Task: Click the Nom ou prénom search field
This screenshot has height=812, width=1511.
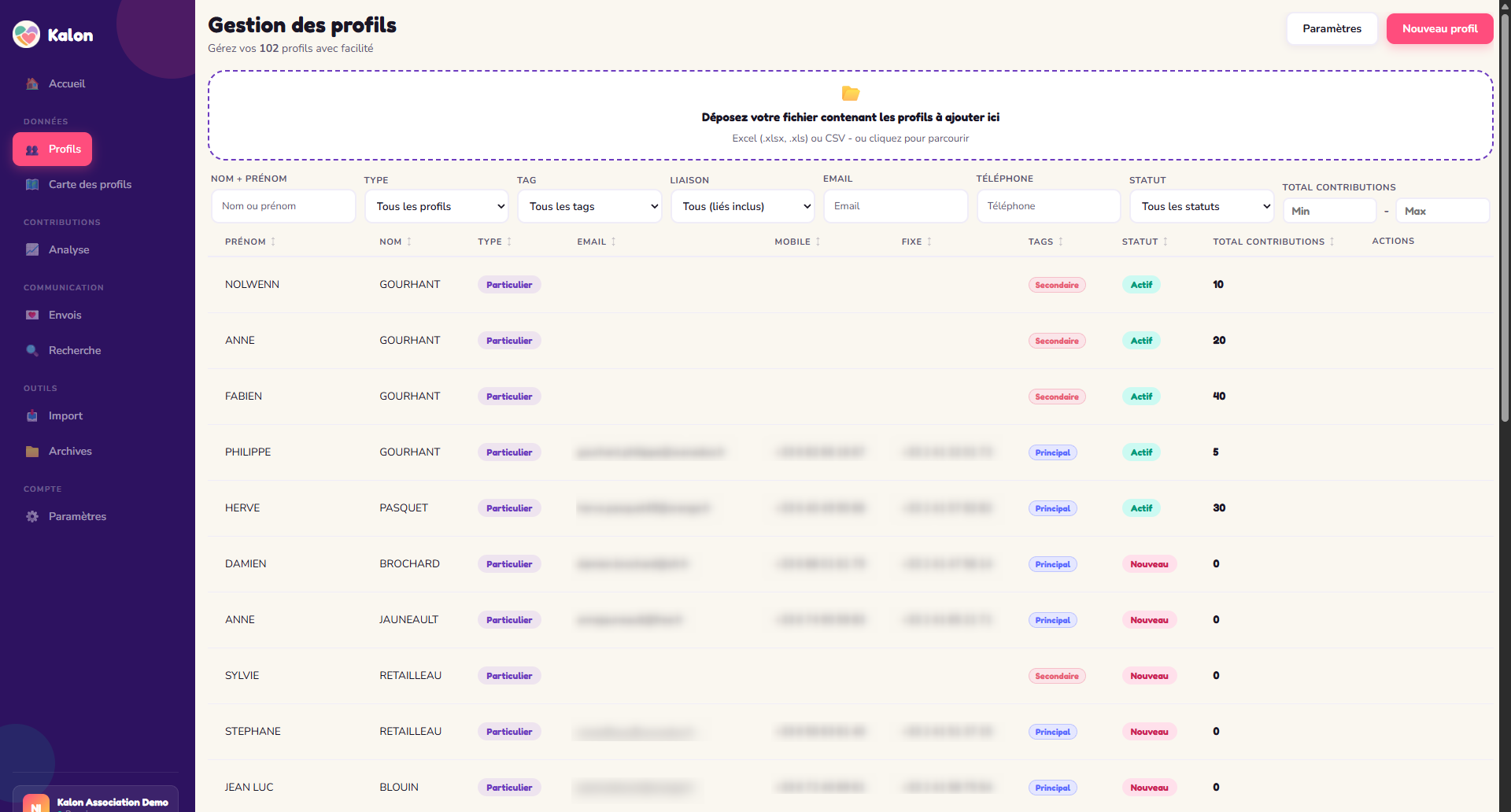Action: tap(283, 206)
